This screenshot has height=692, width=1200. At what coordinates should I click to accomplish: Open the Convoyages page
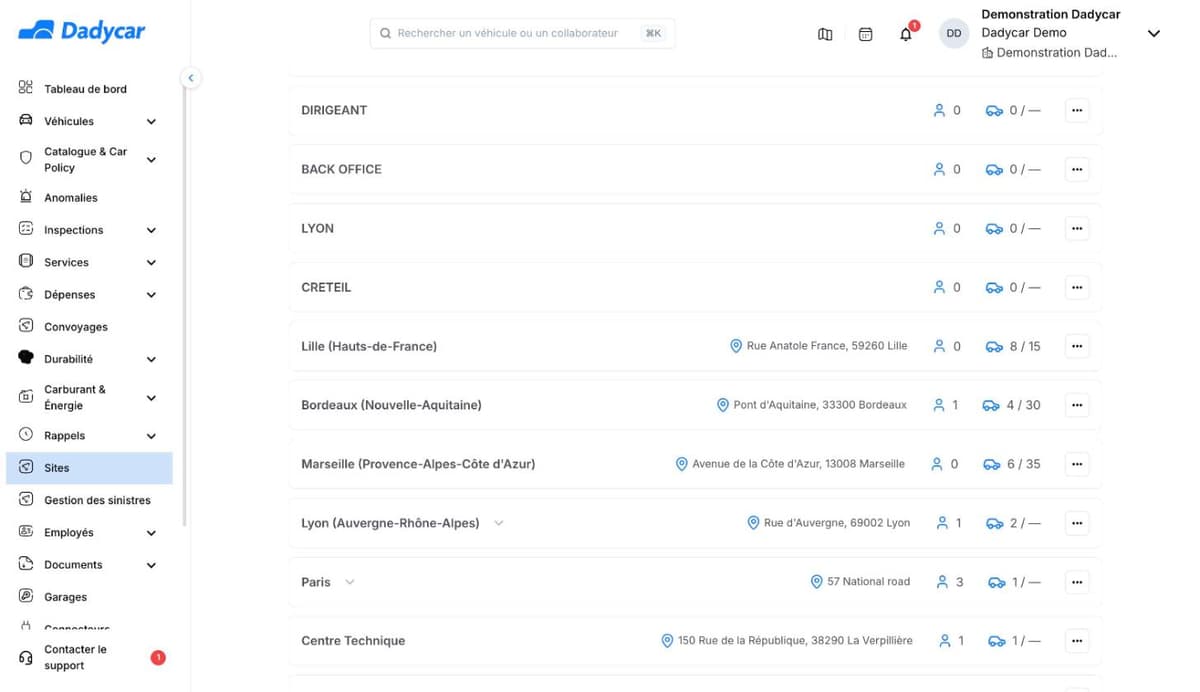76,327
